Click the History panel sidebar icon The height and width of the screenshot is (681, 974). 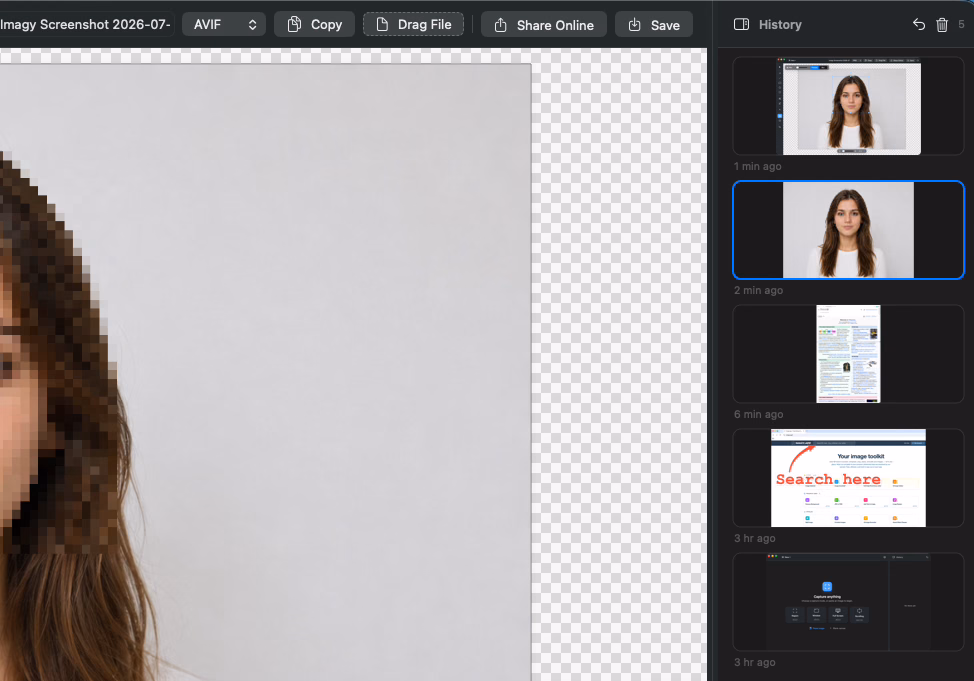pyautogui.click(x=741, y=25)
